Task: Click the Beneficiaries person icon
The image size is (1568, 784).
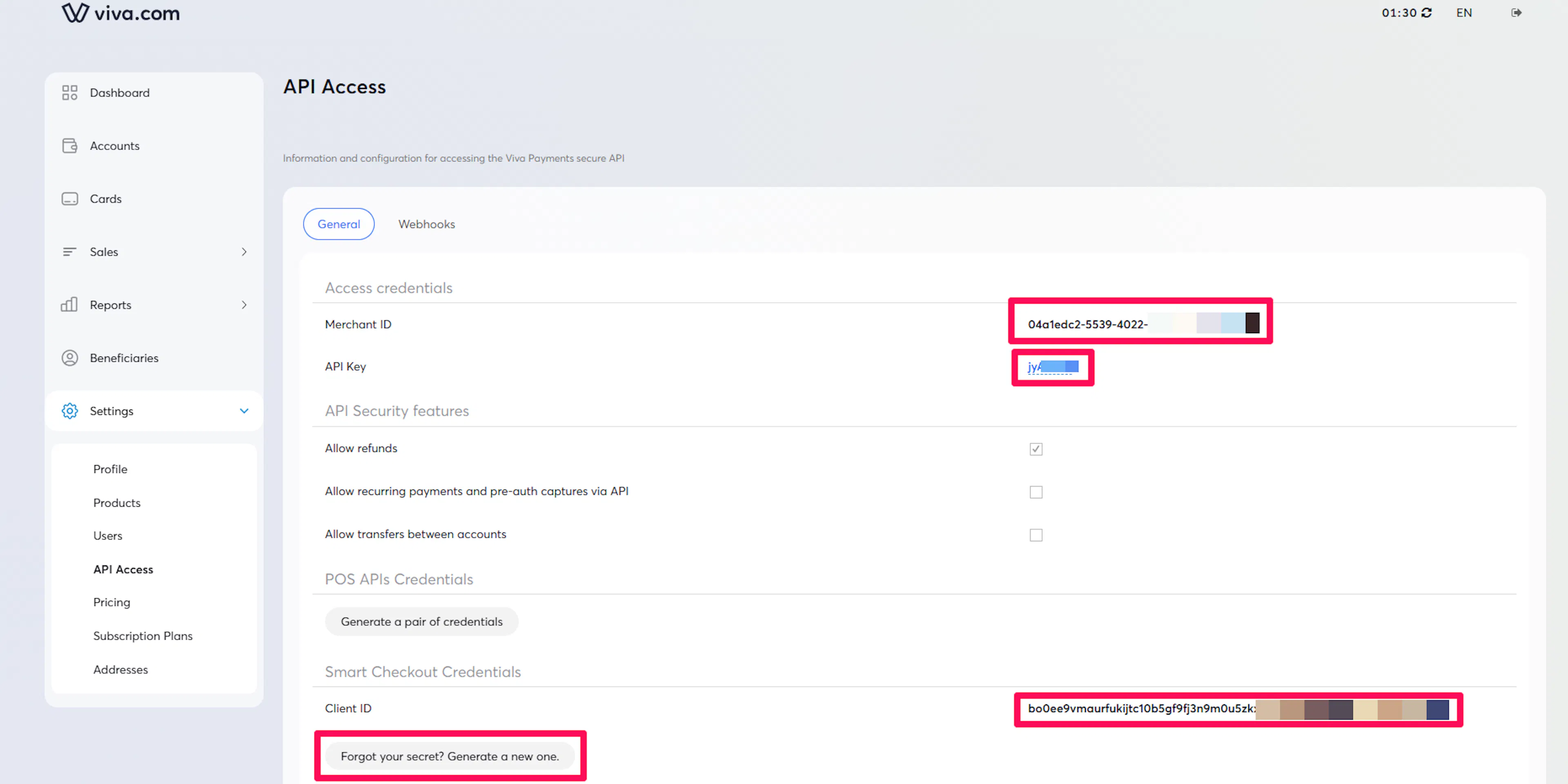Action: [x=69, y=358]
